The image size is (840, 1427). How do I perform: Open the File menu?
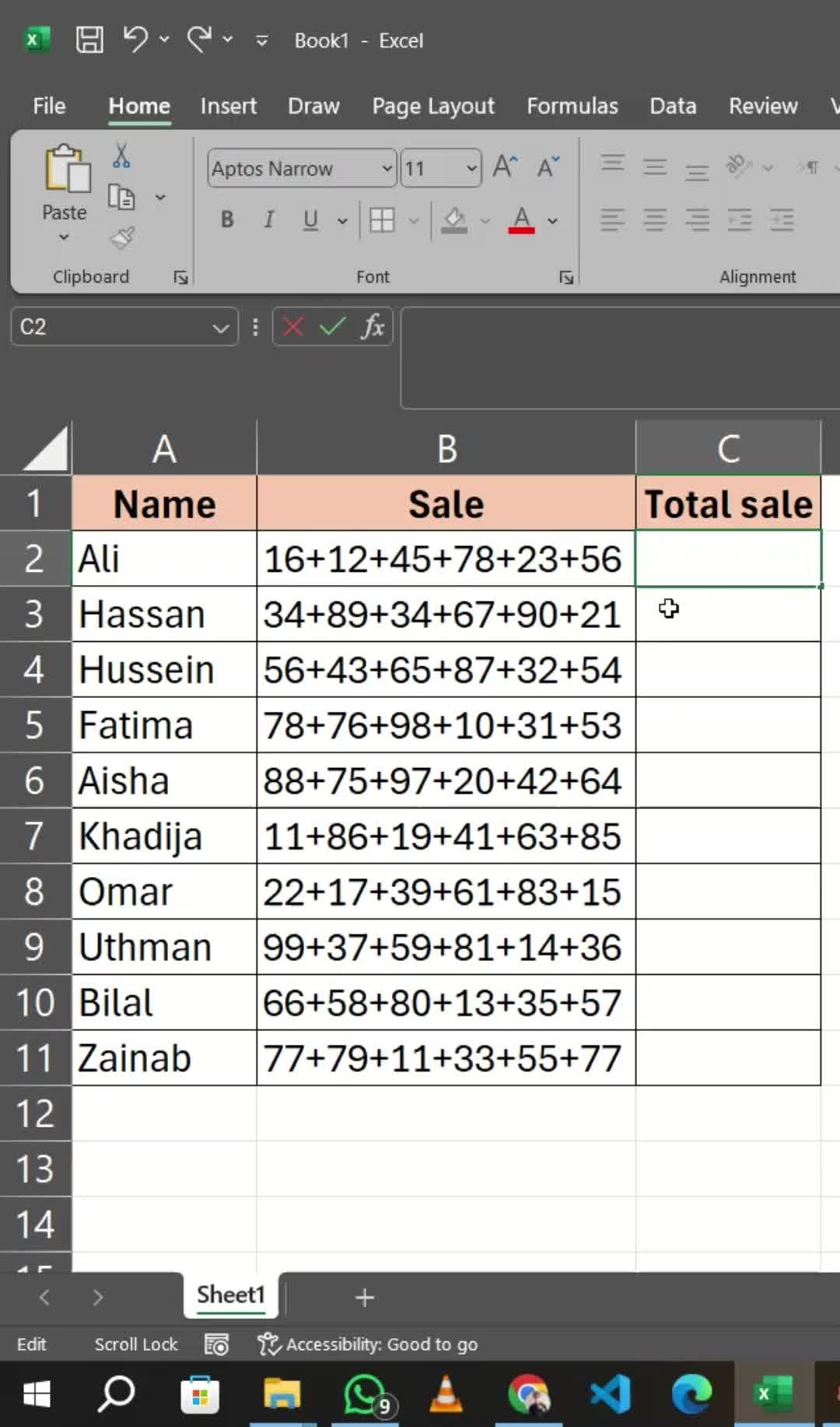click(x=49, y=106)
